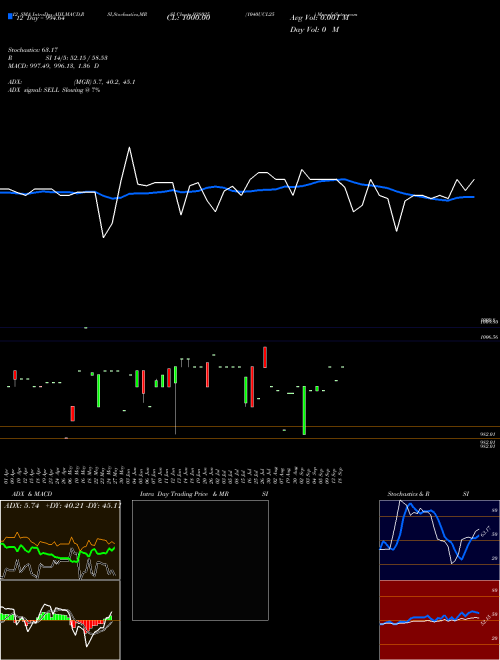Open the blue Stochastics thumbnail chart

point(439,540)
